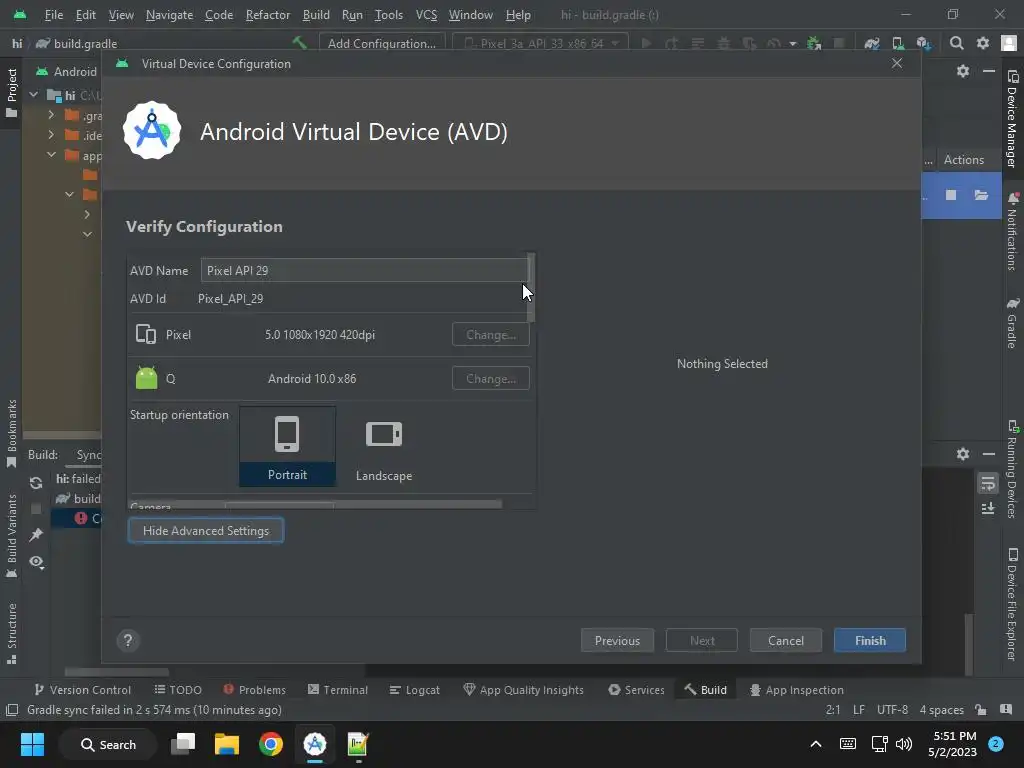1024x768 pixels.
Task: Open Device Manager from main toolbar icon
Action: [x=898, y=43]
